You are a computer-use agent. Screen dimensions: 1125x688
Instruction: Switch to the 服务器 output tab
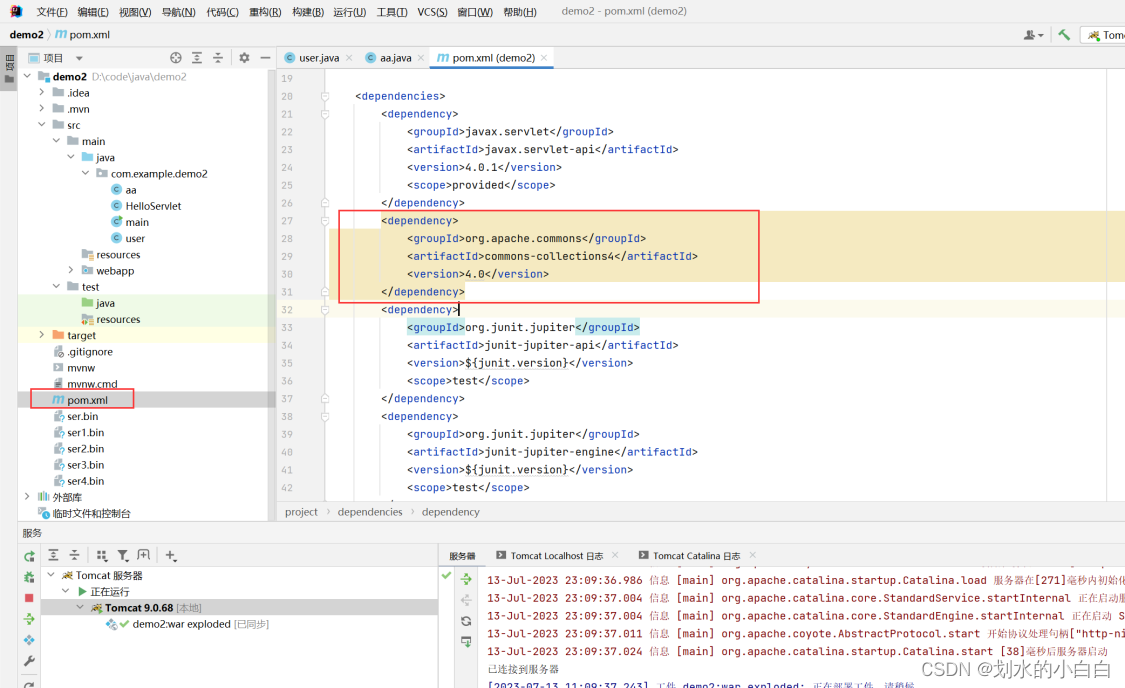[462, 556]
